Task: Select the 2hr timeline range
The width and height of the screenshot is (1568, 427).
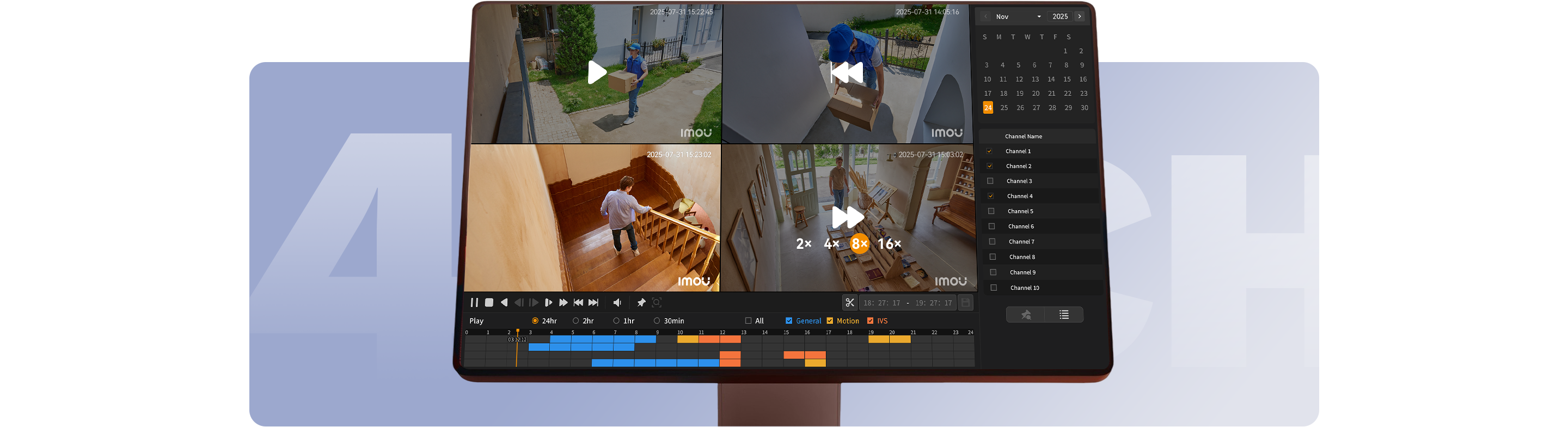Action: coord(576,321)
